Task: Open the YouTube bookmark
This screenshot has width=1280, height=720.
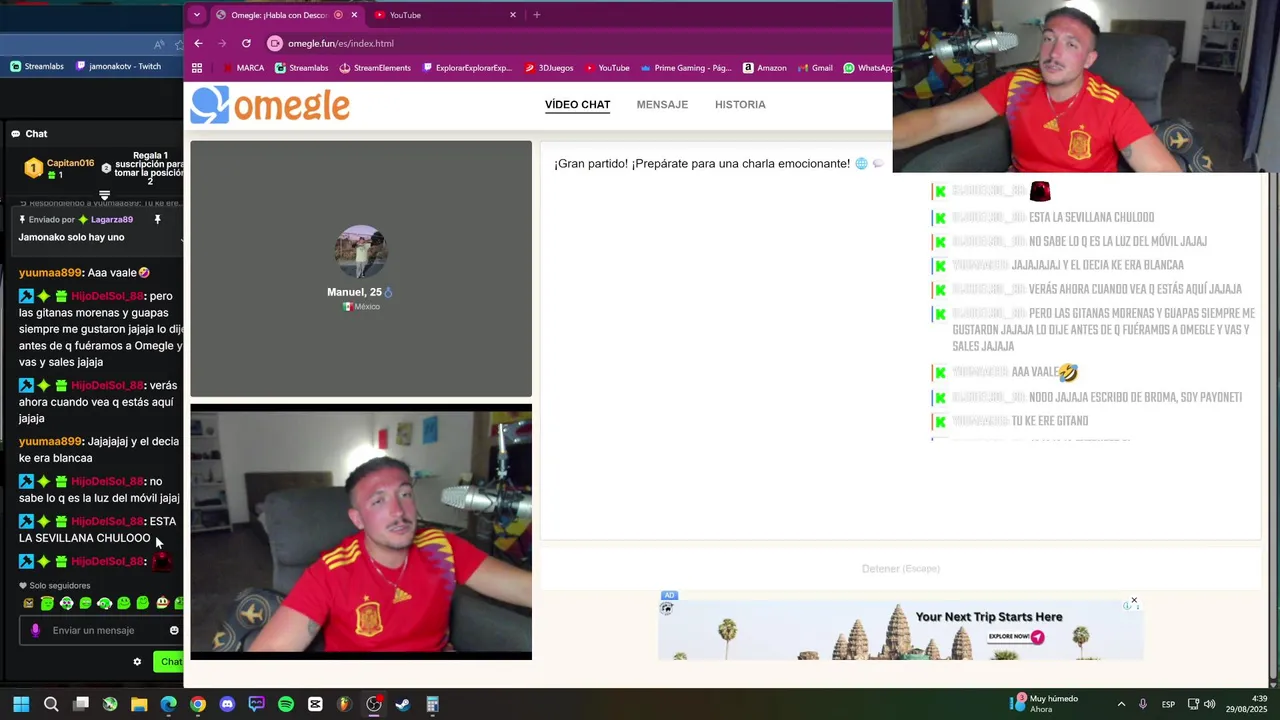Action: (607, 68)
